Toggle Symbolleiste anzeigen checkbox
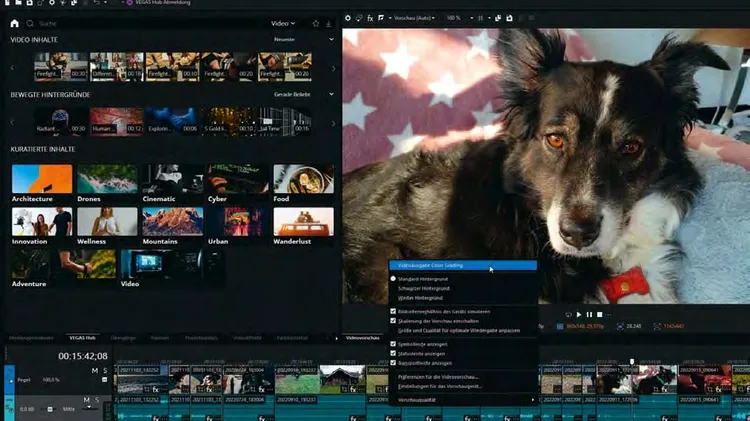Screen dimensions: 750x421 click(394, 344)
